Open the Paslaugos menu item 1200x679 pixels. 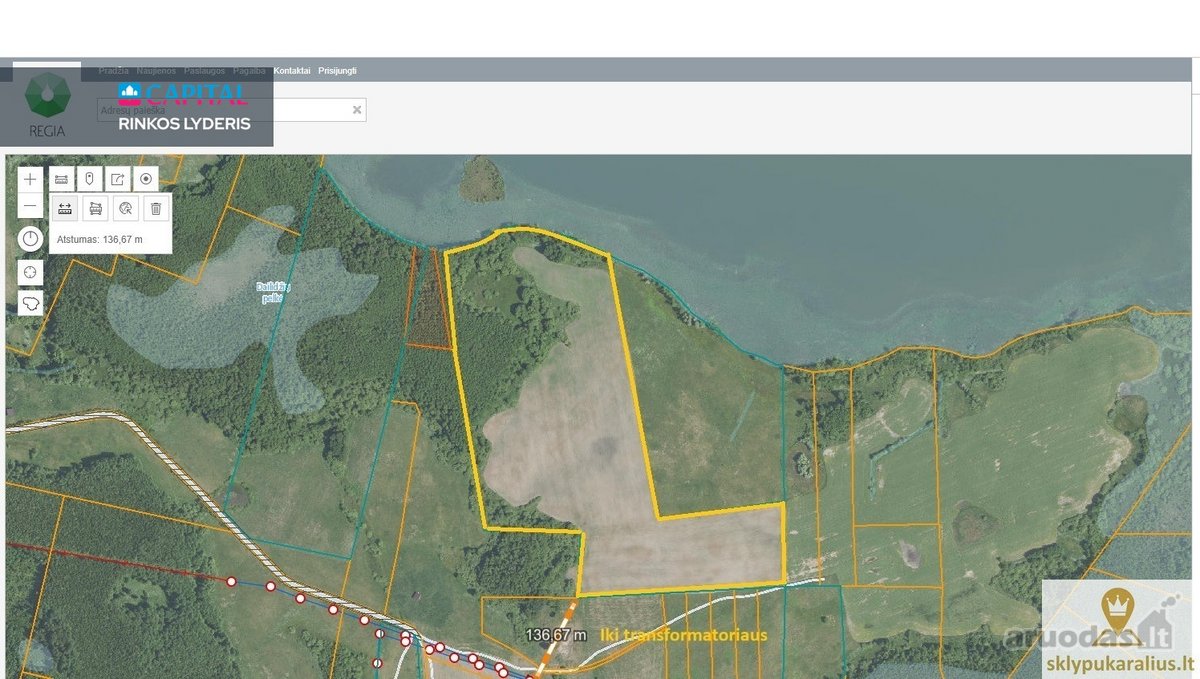coord(205,71)
